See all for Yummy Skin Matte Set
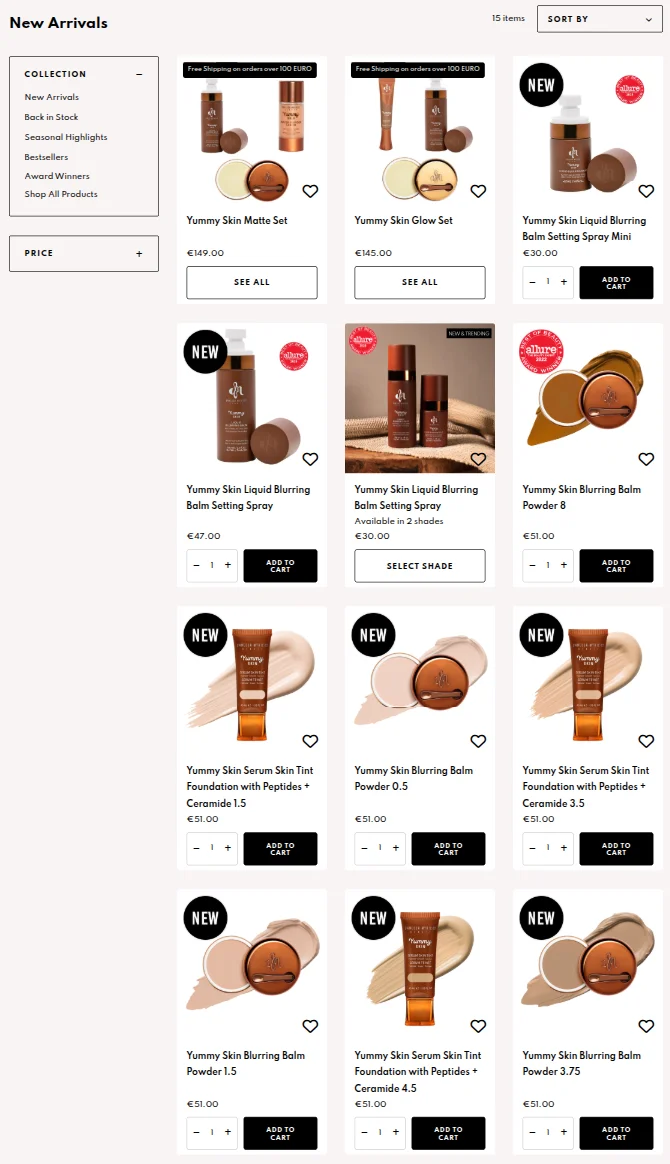 (x=252, y=282)
